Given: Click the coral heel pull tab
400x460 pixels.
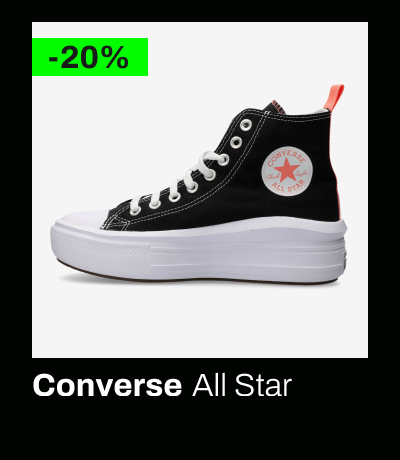Looking at the screenshot, I should [x=335, y=98].
